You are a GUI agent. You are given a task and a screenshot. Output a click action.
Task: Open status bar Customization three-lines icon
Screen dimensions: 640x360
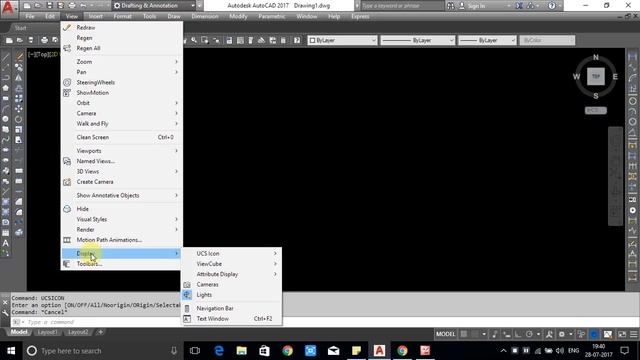click(x=633, y=334)
